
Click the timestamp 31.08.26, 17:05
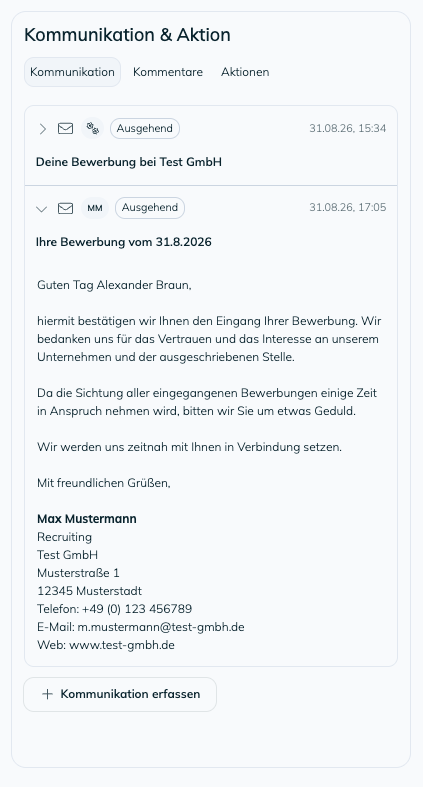click(347, 208)
